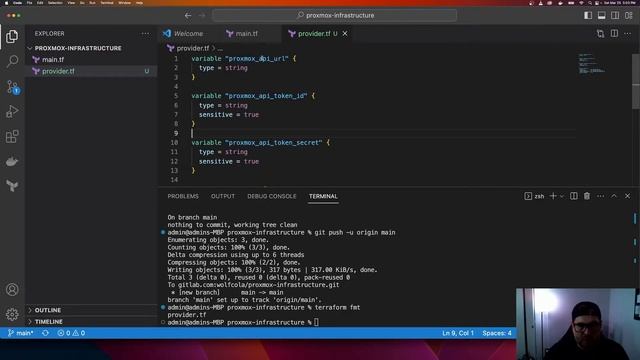The image size is (640, 360).
Task: Open the Extensions view
Action: click(x=12, y=136)
